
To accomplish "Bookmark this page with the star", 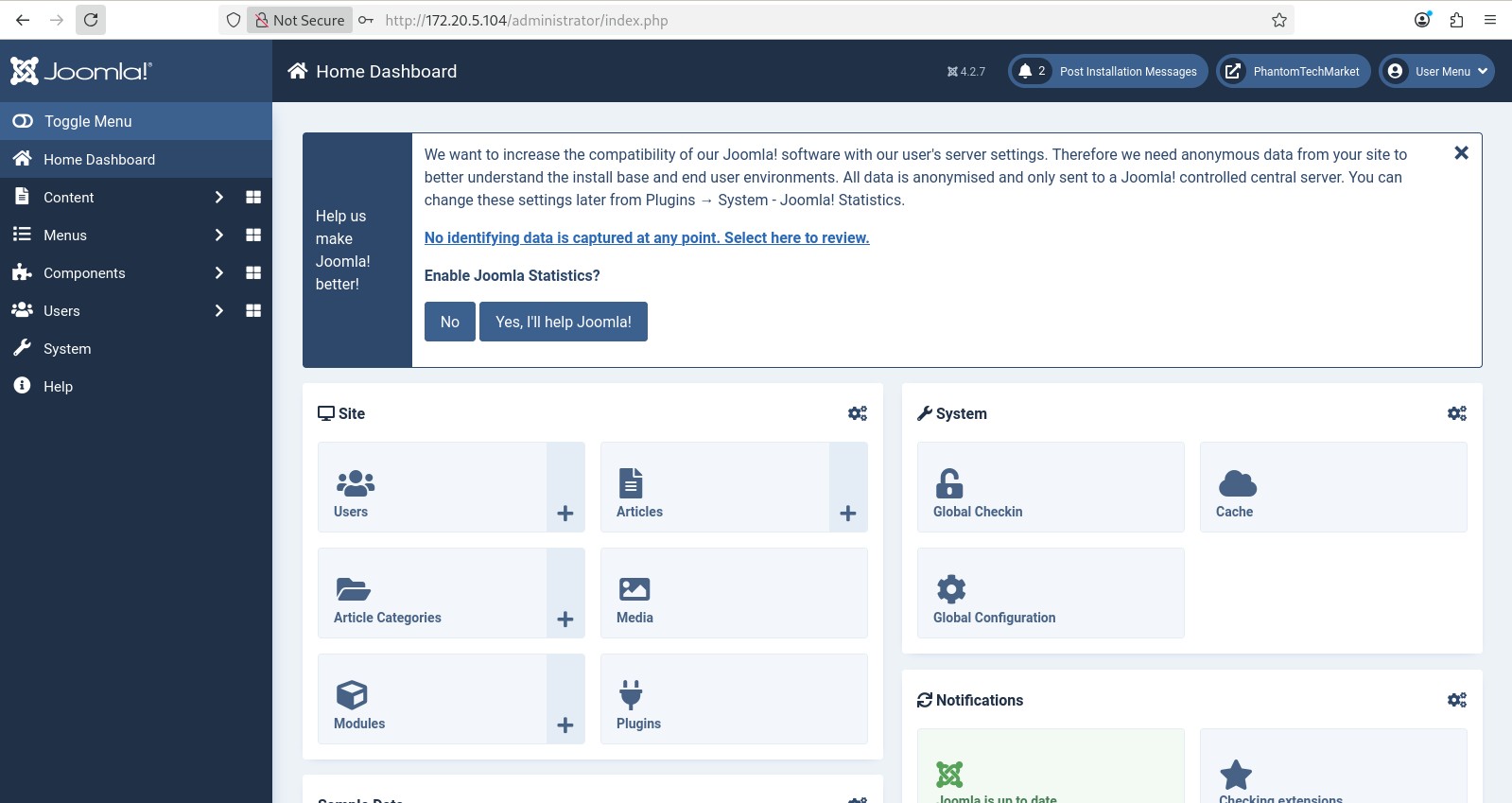I will tap(1279, 20).
